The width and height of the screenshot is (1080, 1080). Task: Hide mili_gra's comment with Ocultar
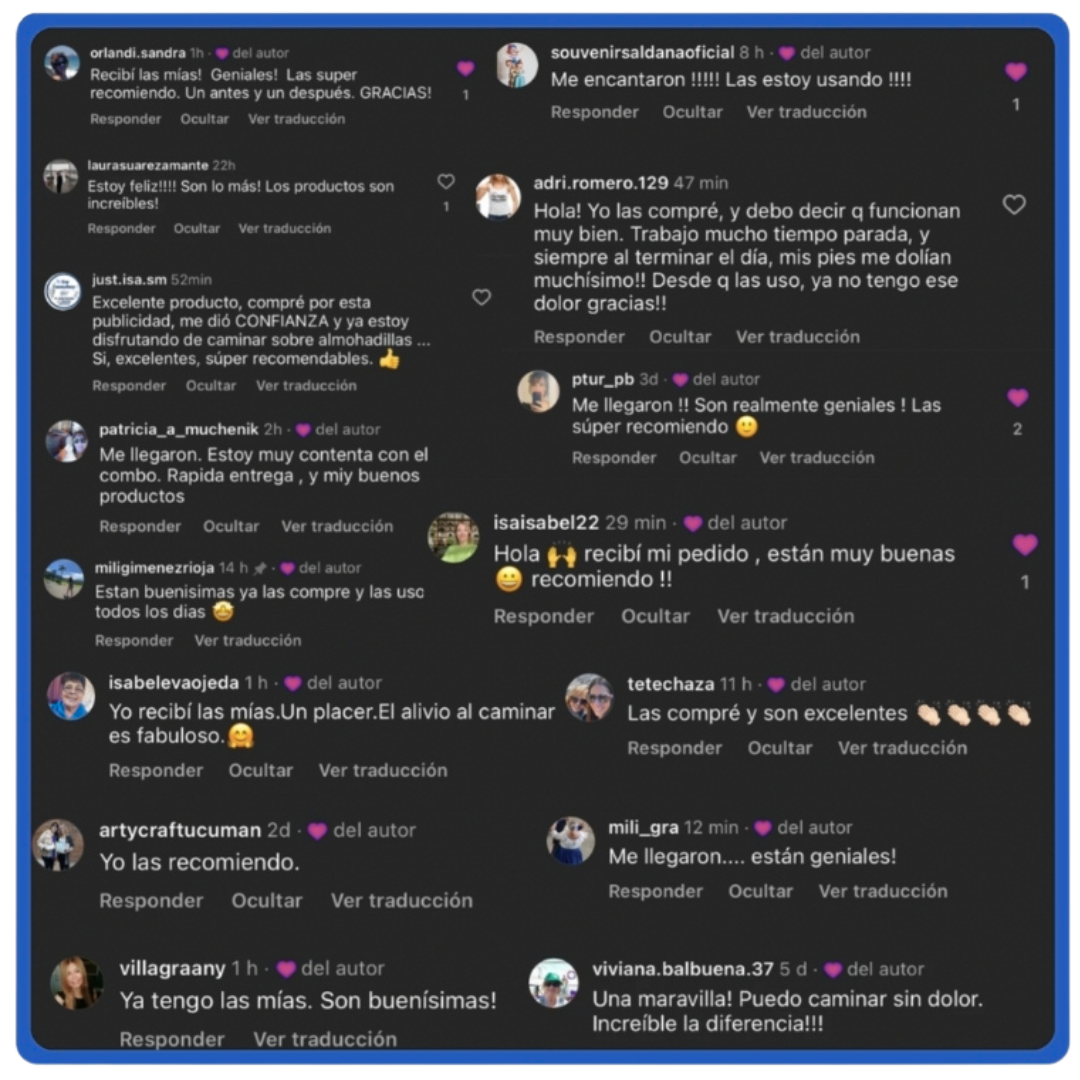(760, 891)
